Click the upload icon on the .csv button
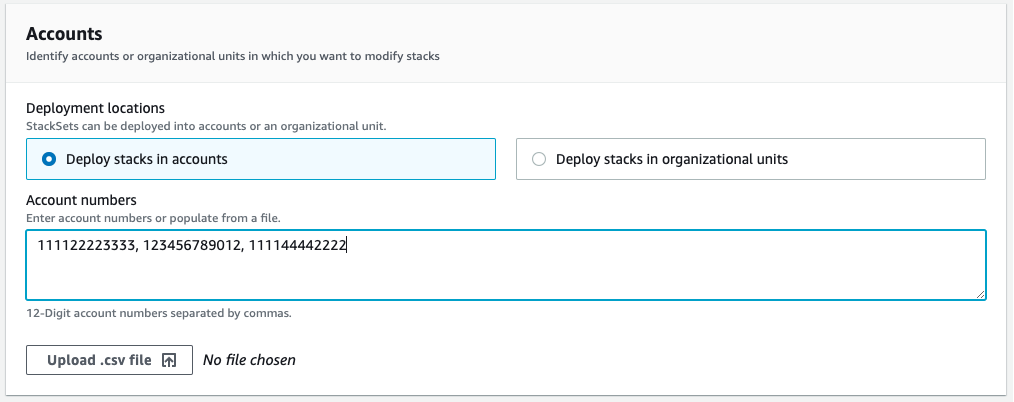The height and width of the screenshot is (402, 1014). tap(169, 360)
